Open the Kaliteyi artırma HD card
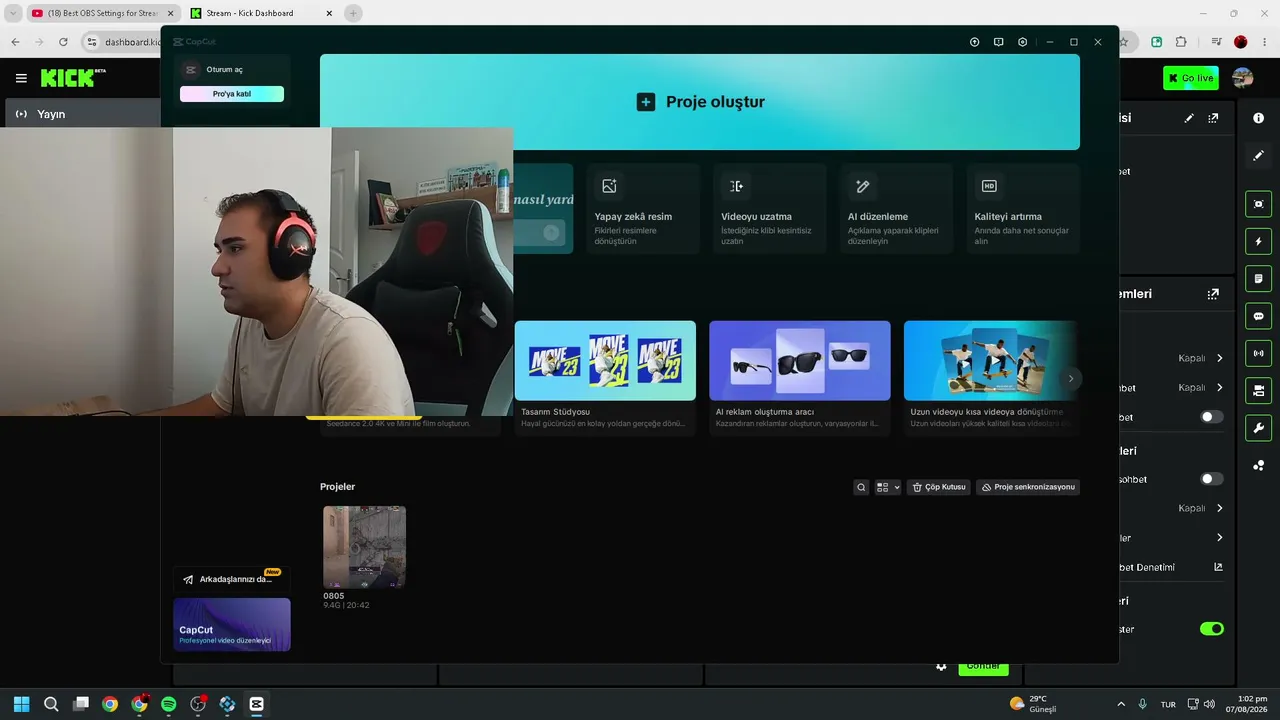This screenshot has width=1280, height=720. [1023, 209]
